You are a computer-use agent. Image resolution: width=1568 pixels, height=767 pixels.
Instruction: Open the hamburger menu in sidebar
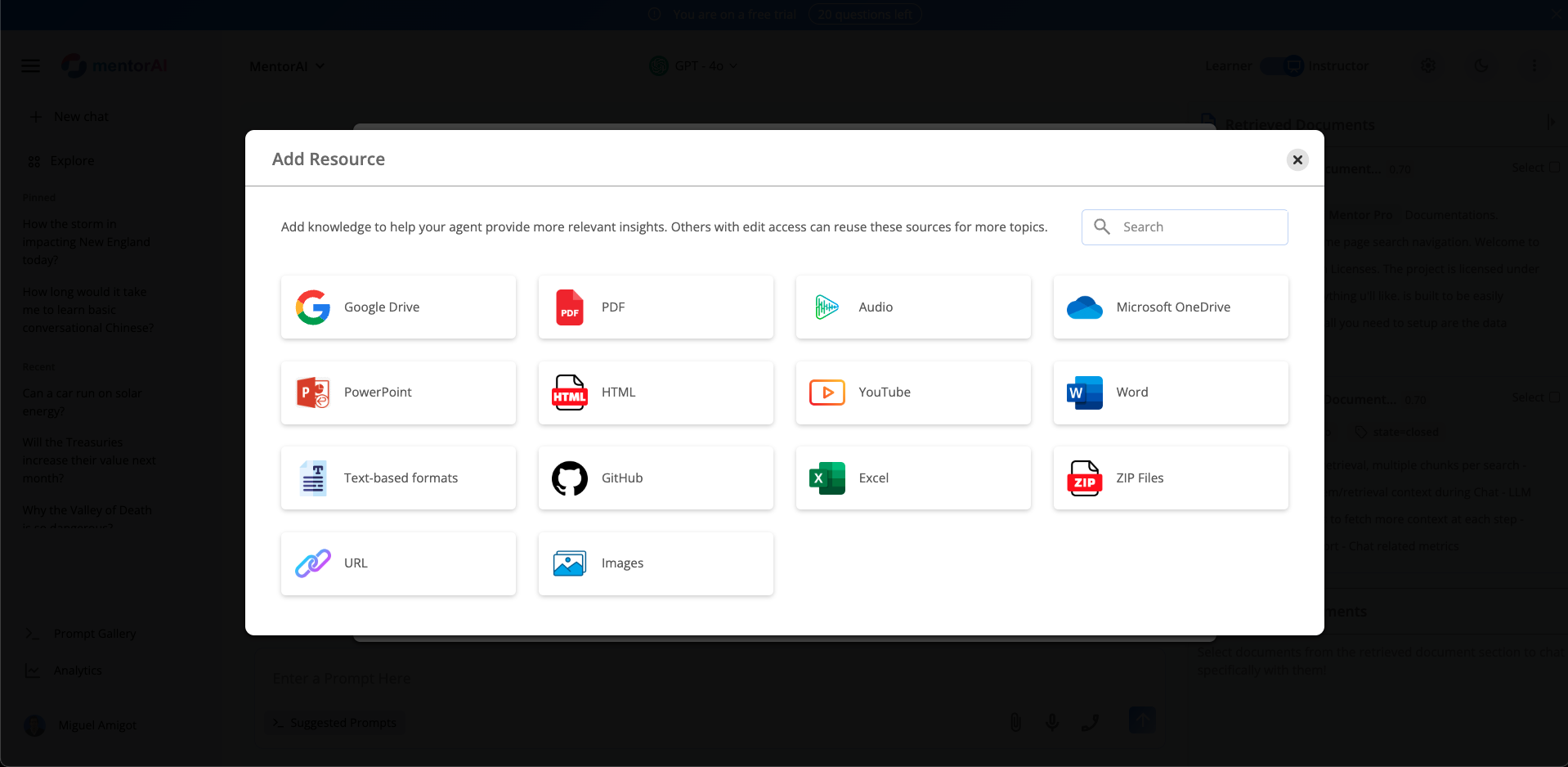30,65
